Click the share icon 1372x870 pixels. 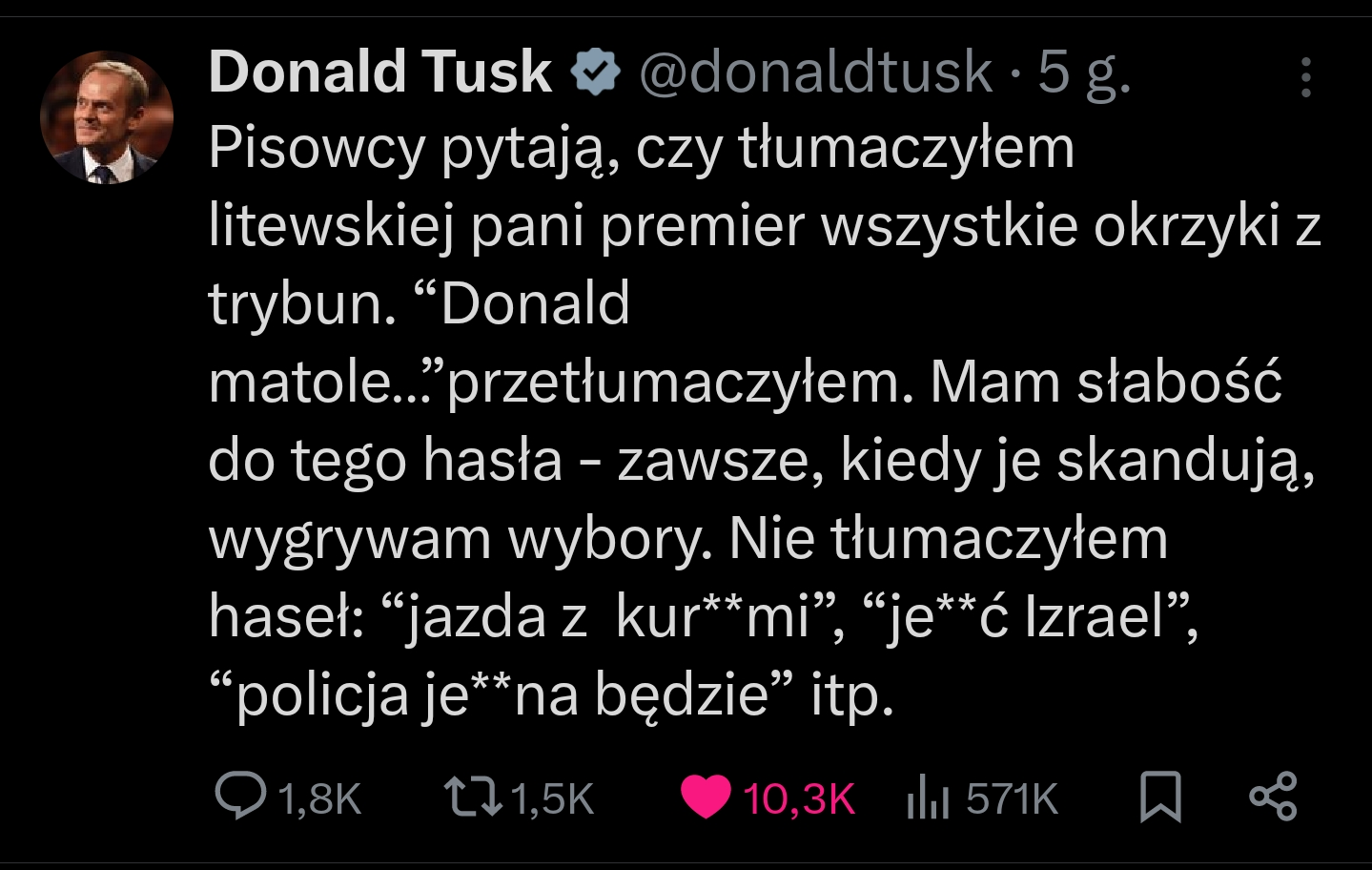[1273, 797]
